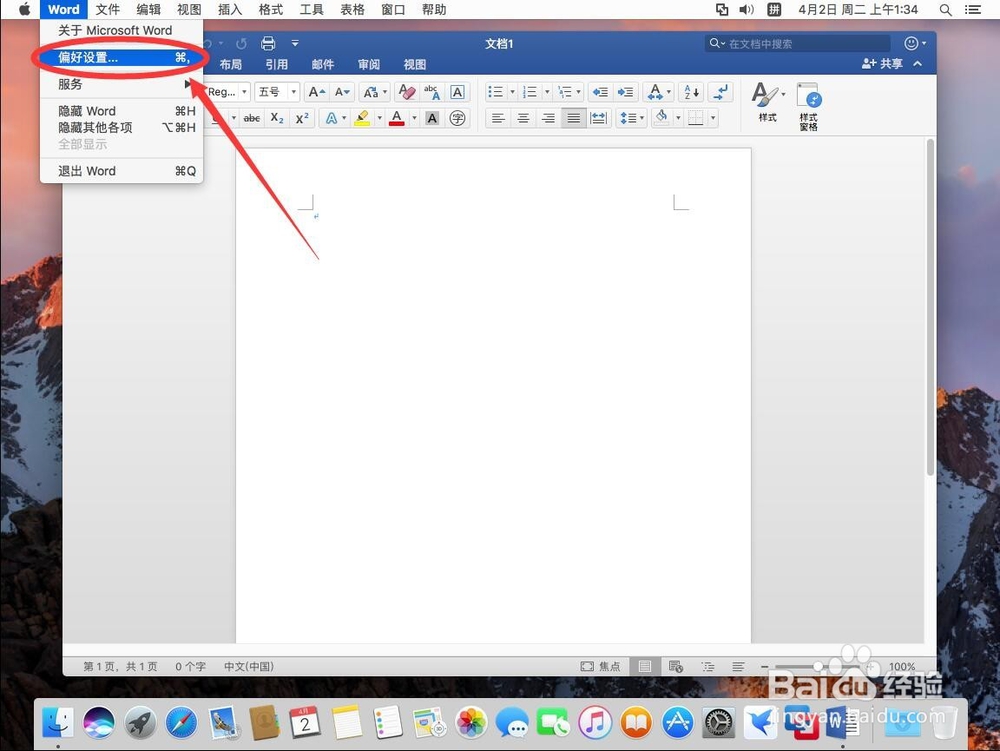
Task: Open the font name dropdown
Action: click(244, 92)
